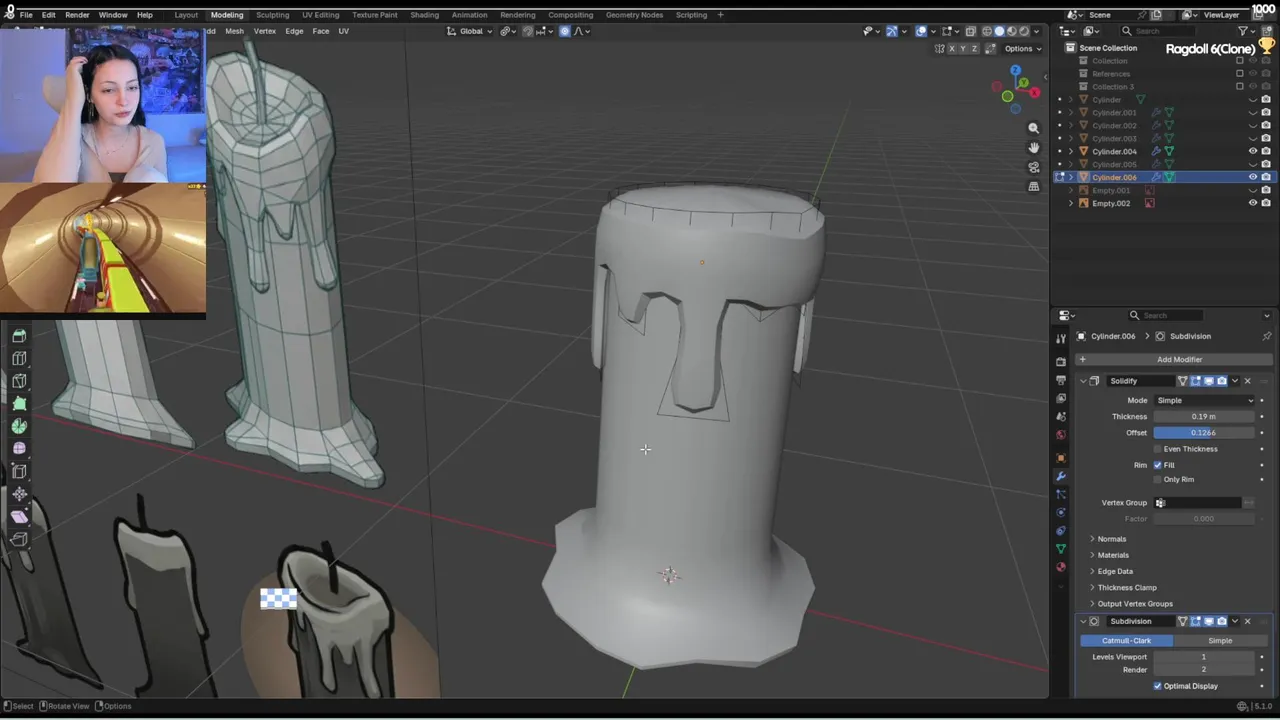Toggle X axis mesh symmetry
Image resolution: width=1280 pixels, height=720 pixels.
click(952, 48)
